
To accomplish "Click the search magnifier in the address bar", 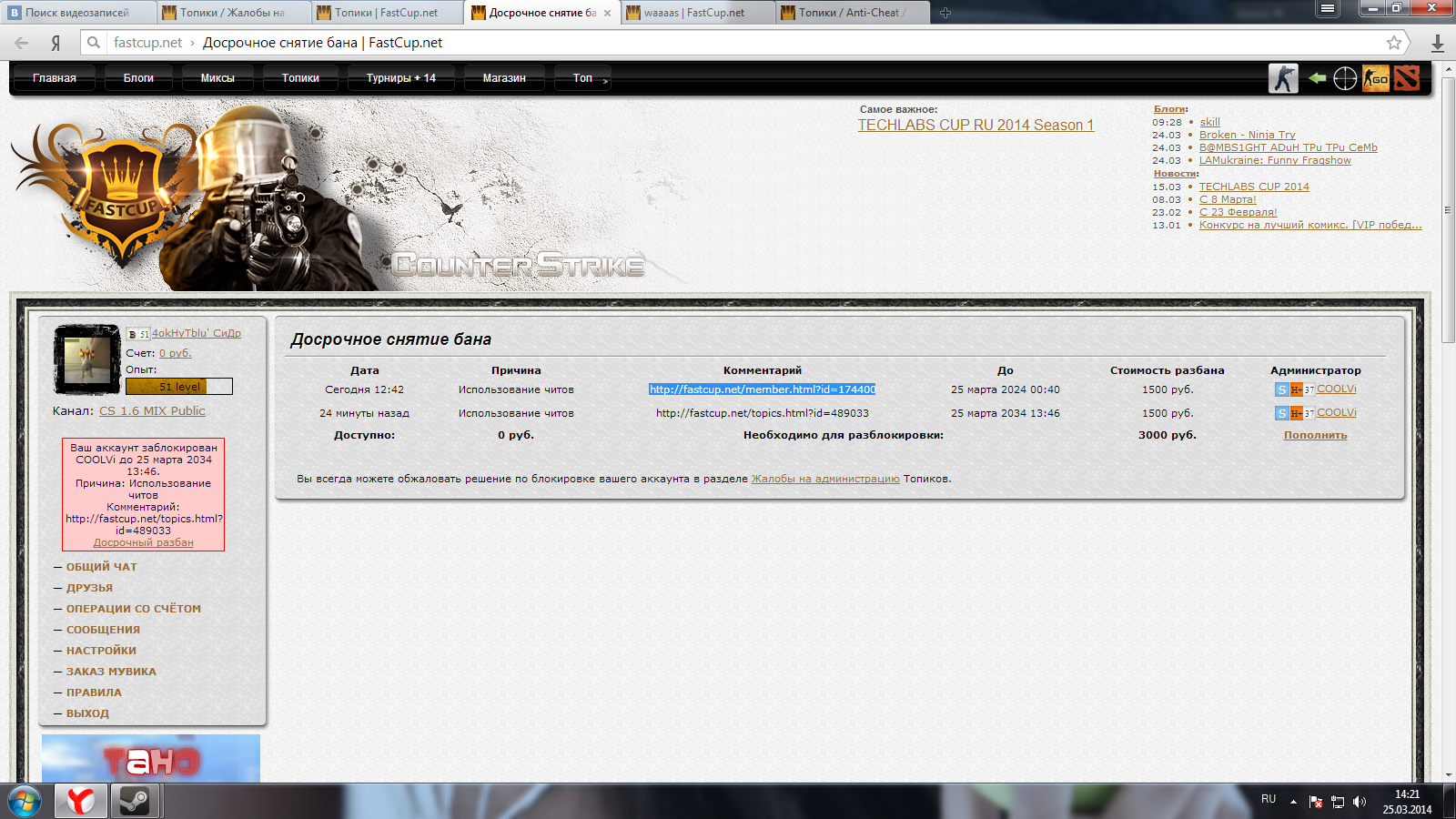I will pyautogui.click(x=93, y=43).
